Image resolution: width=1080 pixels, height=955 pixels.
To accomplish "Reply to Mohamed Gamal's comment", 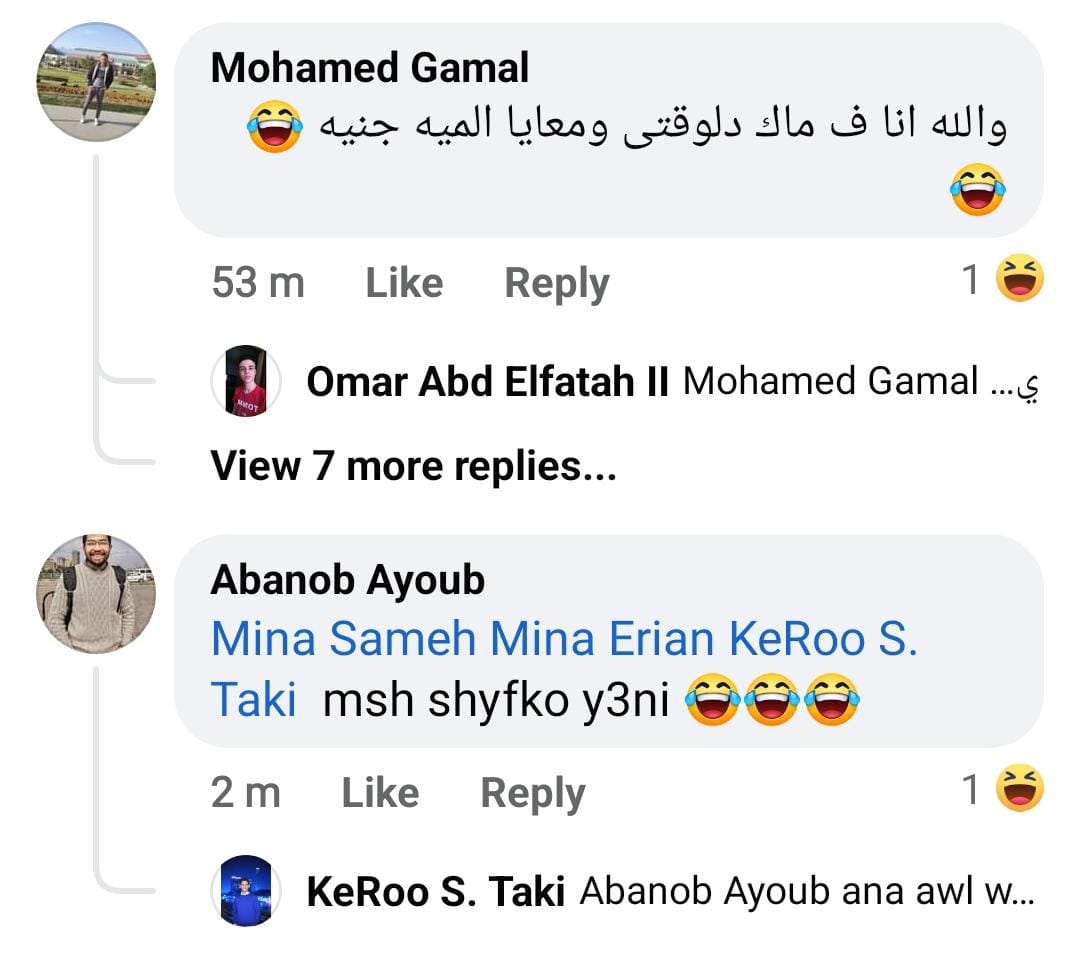I will [556, 283].
